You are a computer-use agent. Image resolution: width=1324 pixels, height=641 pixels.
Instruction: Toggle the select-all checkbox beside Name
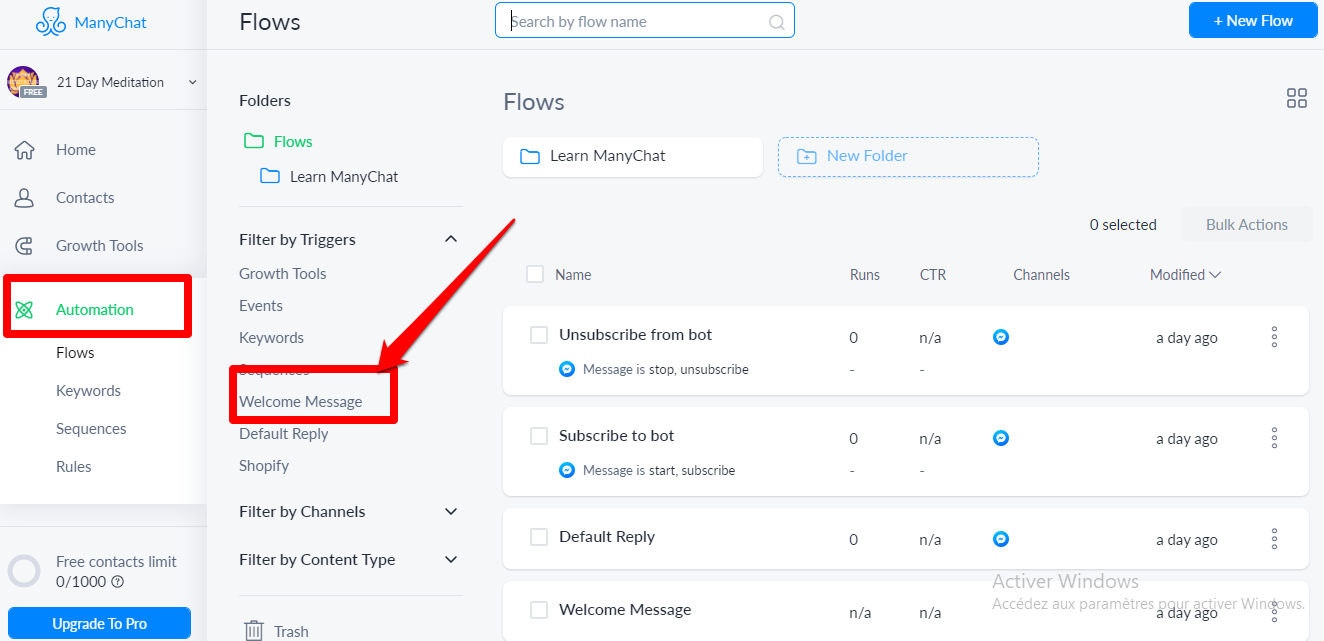pyautogui.click(x=535, y=274)
